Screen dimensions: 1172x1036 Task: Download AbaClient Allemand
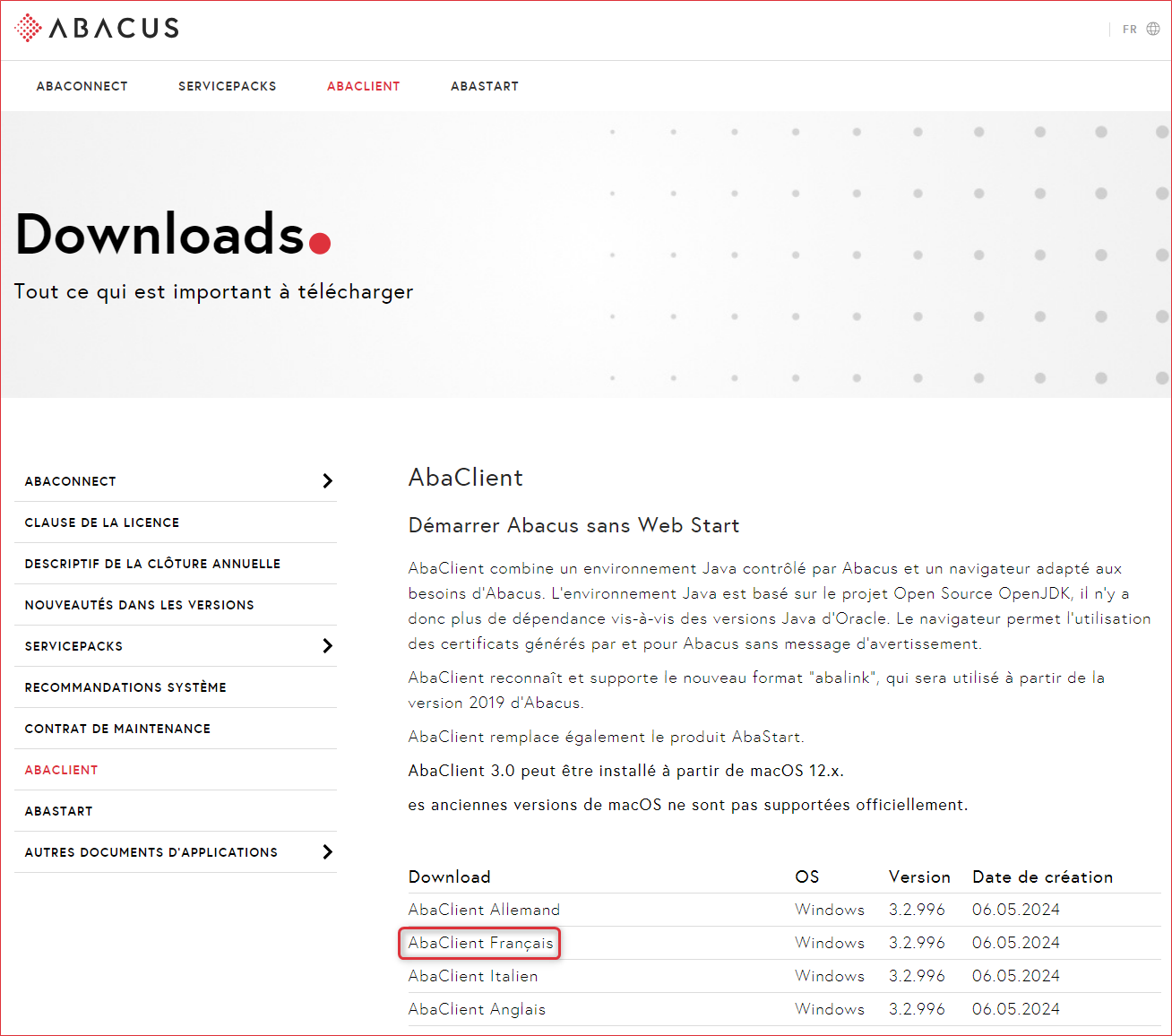coord(484,910)
